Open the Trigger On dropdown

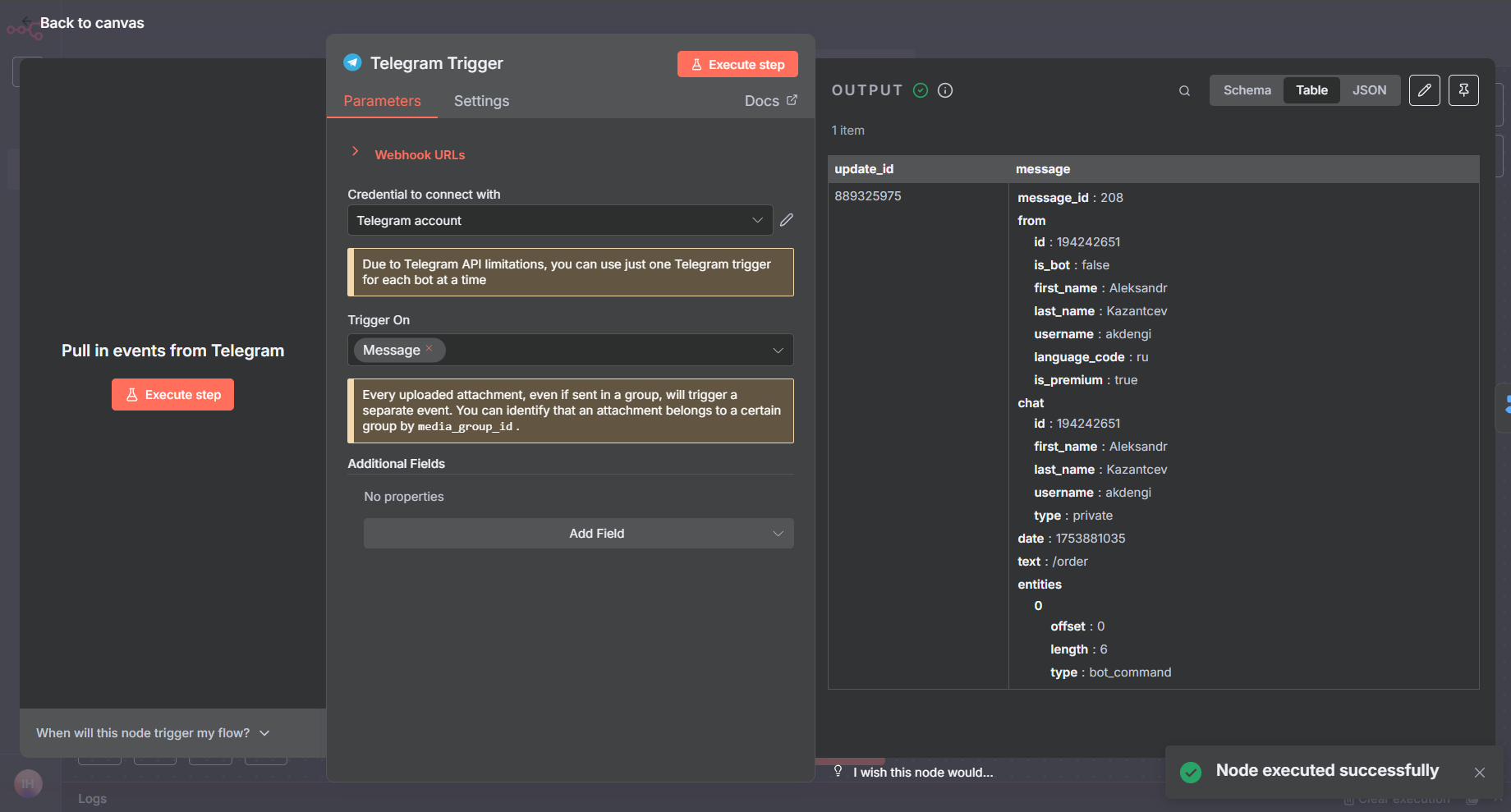coord(571,350)
